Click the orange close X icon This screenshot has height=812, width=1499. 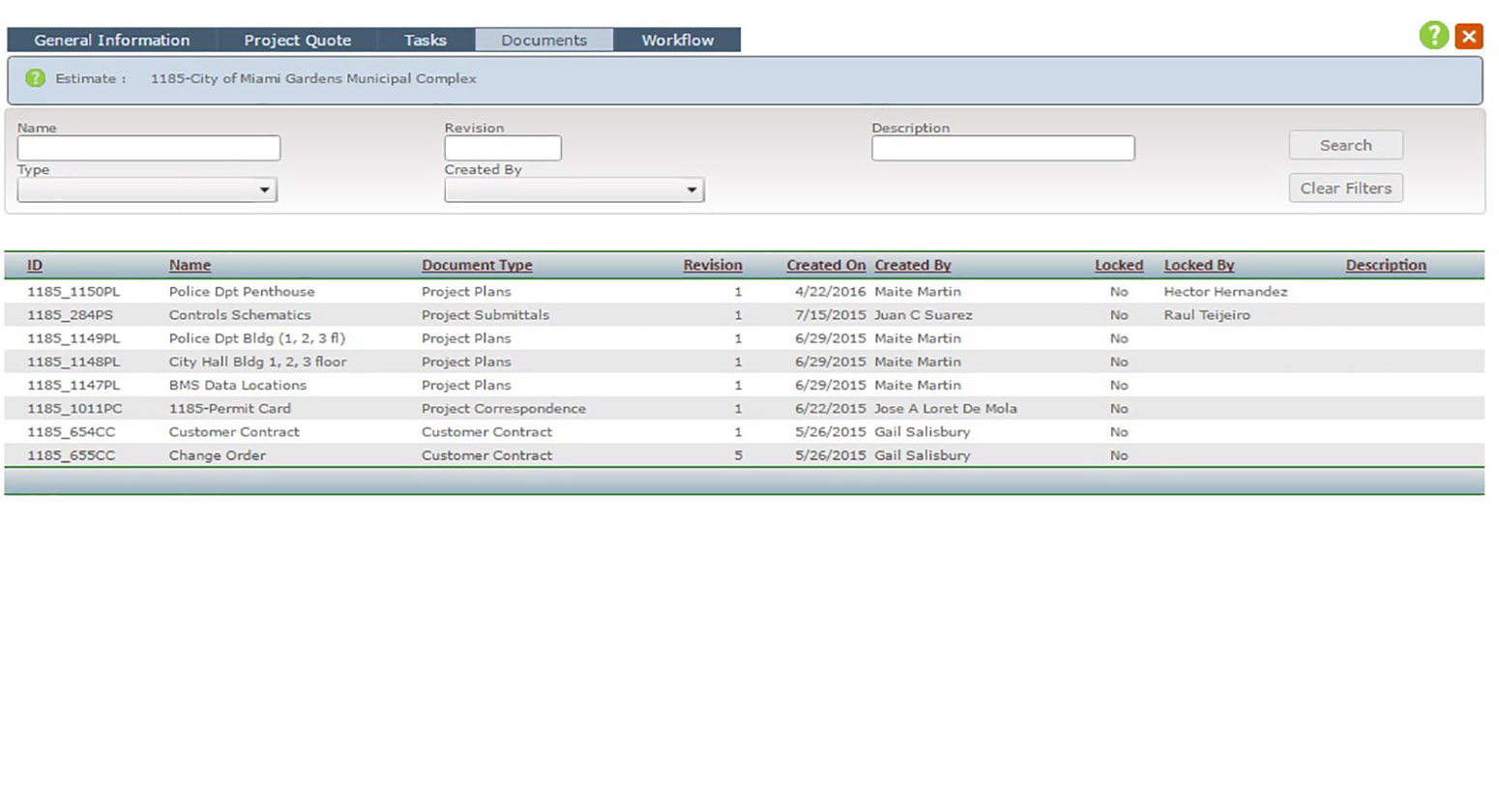(x=1468, y=36)
